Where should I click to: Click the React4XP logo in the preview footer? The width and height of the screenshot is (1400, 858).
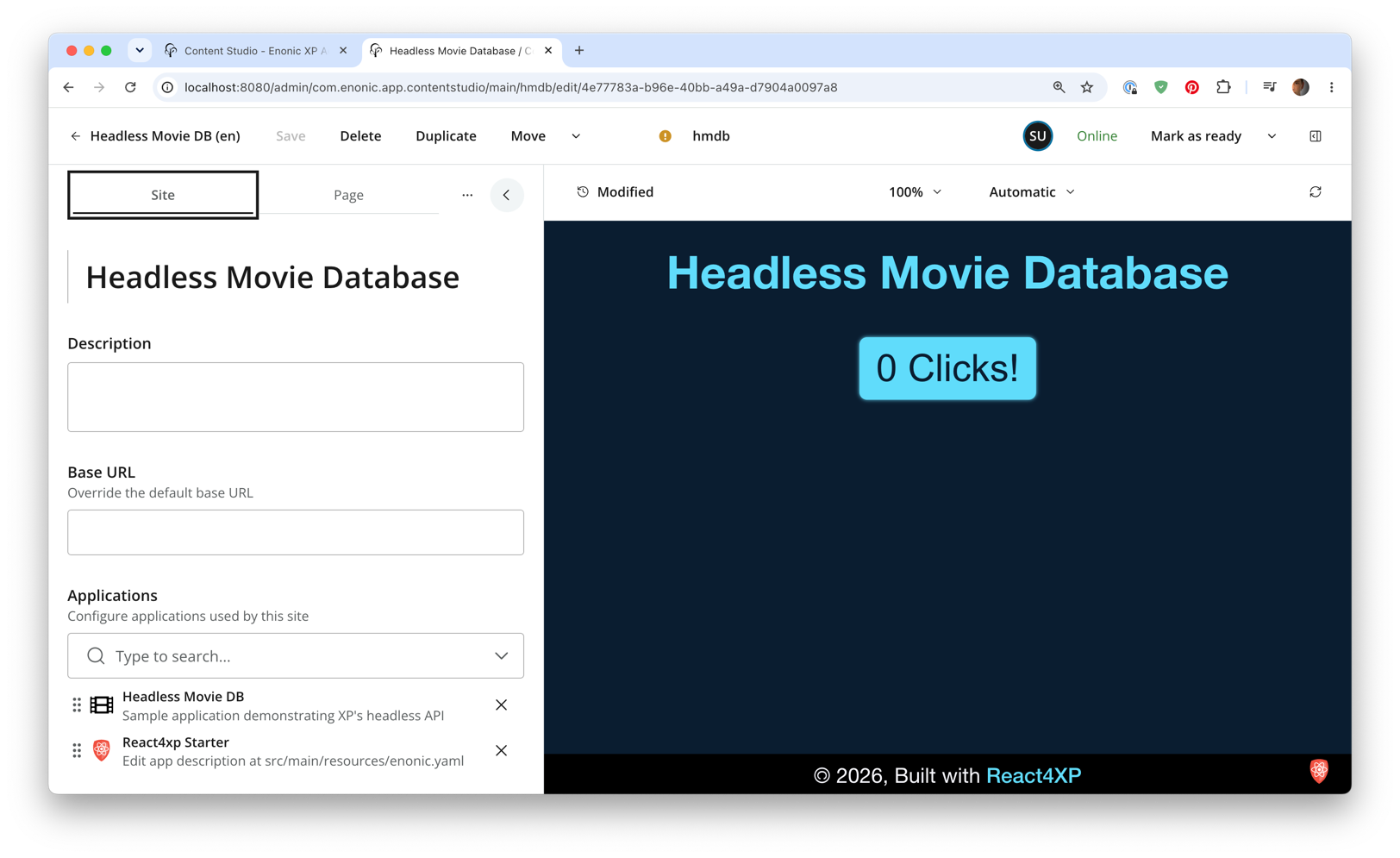1319,771
